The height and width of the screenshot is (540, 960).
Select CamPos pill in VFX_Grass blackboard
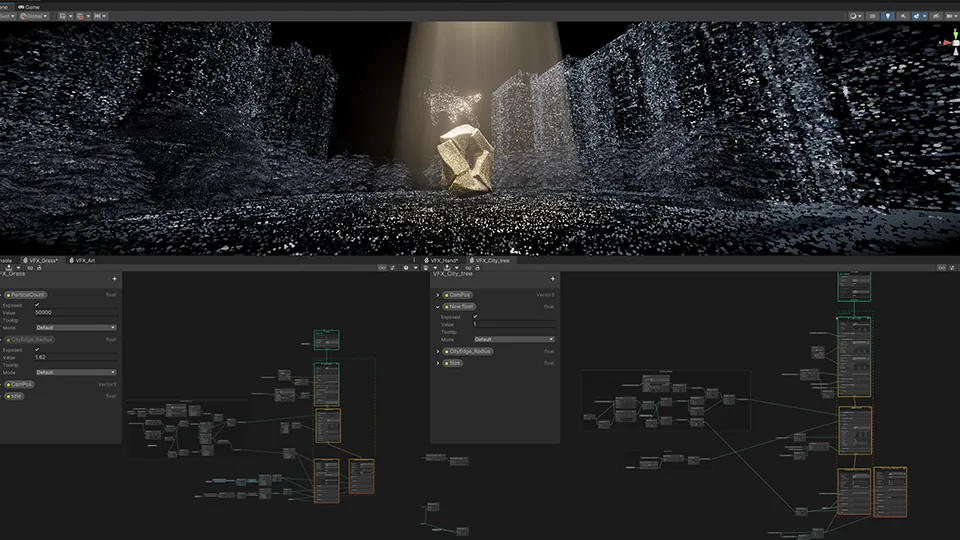point(19,384)
